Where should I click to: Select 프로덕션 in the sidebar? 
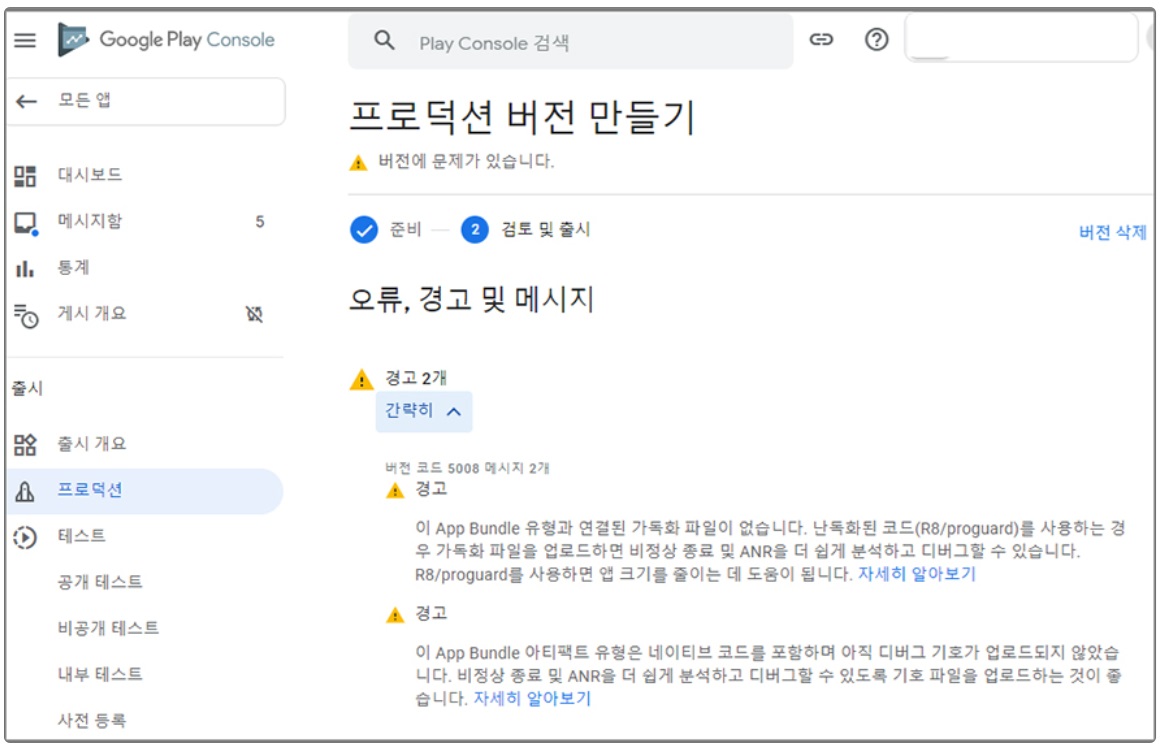pyautogui.click(x=145, y=491)
